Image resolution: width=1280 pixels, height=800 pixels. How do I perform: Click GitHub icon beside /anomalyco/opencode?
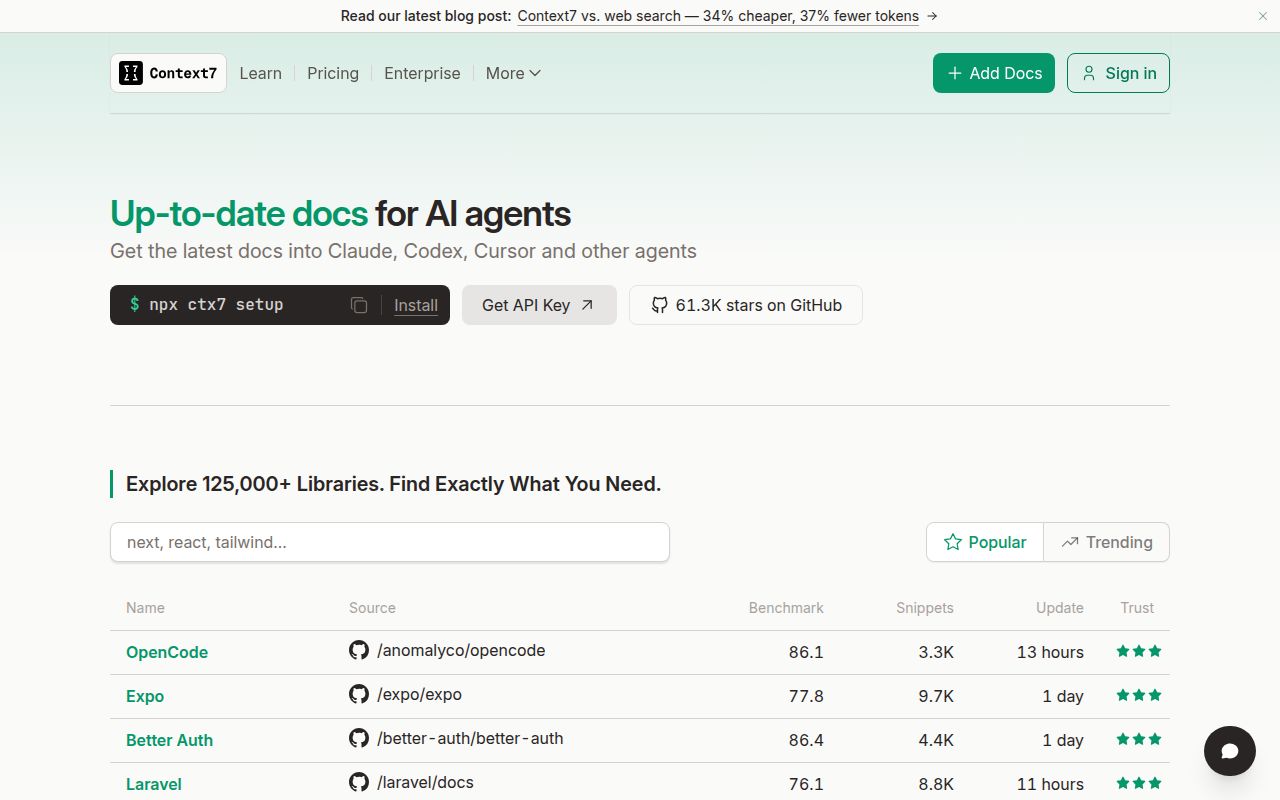pyautogui.click(x=359, y=650)
